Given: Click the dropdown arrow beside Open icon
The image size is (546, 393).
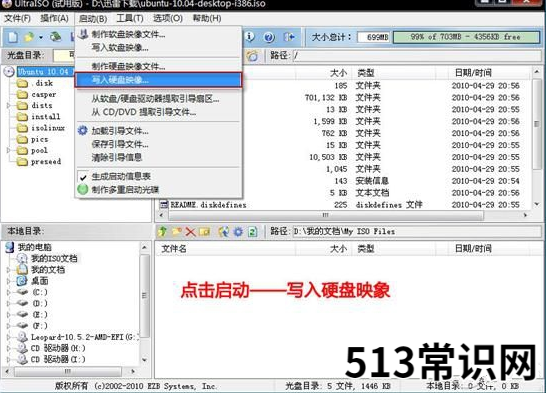Looking at the screenshot, I should click(x=41, y=37).
